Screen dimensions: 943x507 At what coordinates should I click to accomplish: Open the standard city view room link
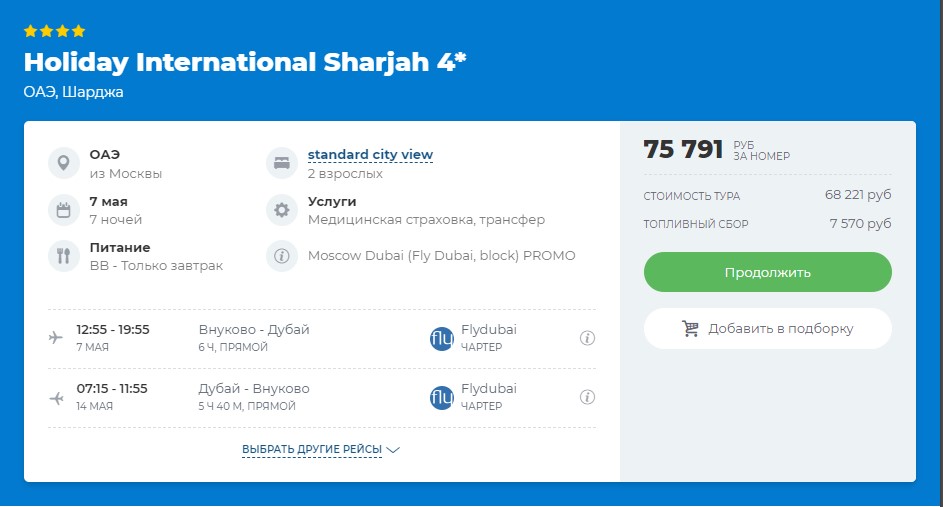[x=370, y=155]
